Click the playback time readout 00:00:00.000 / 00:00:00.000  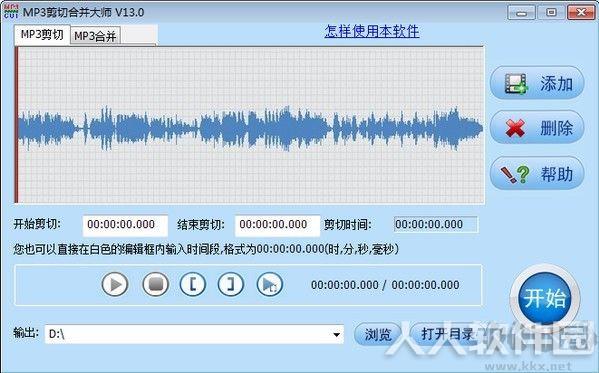click(385, 285)
